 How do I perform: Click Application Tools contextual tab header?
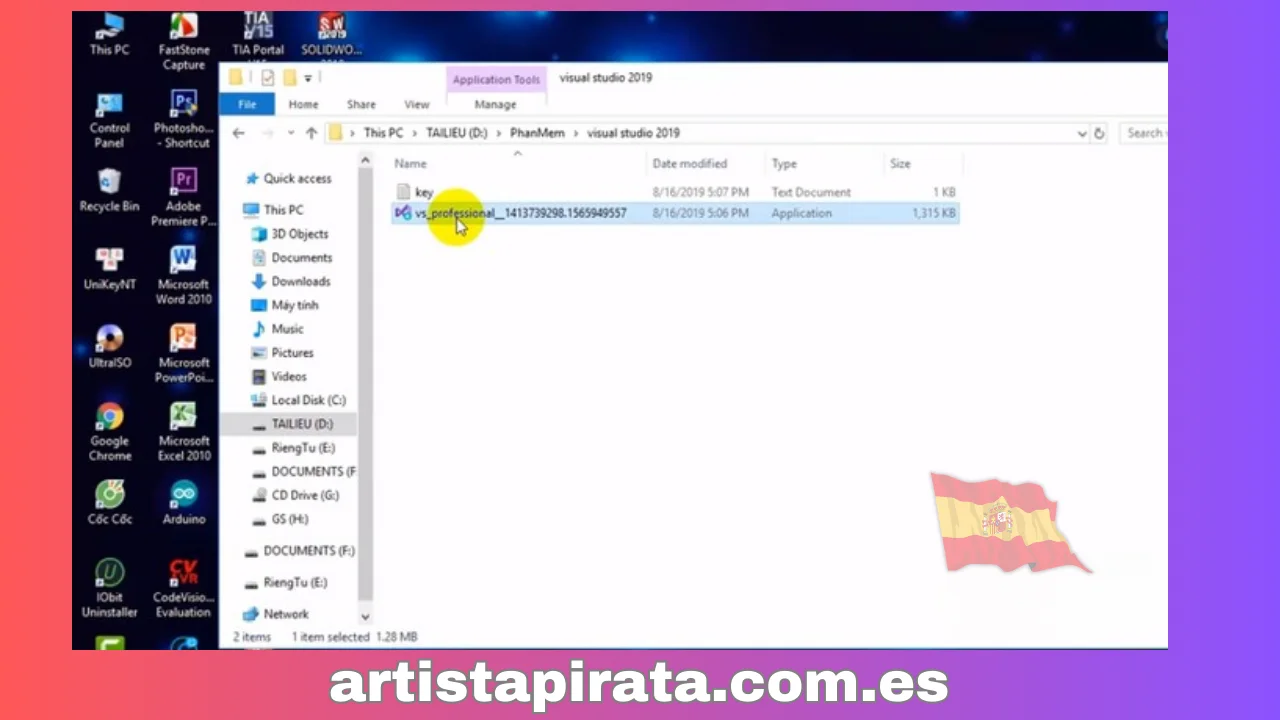pyautogui.click(x=496, y=80)
